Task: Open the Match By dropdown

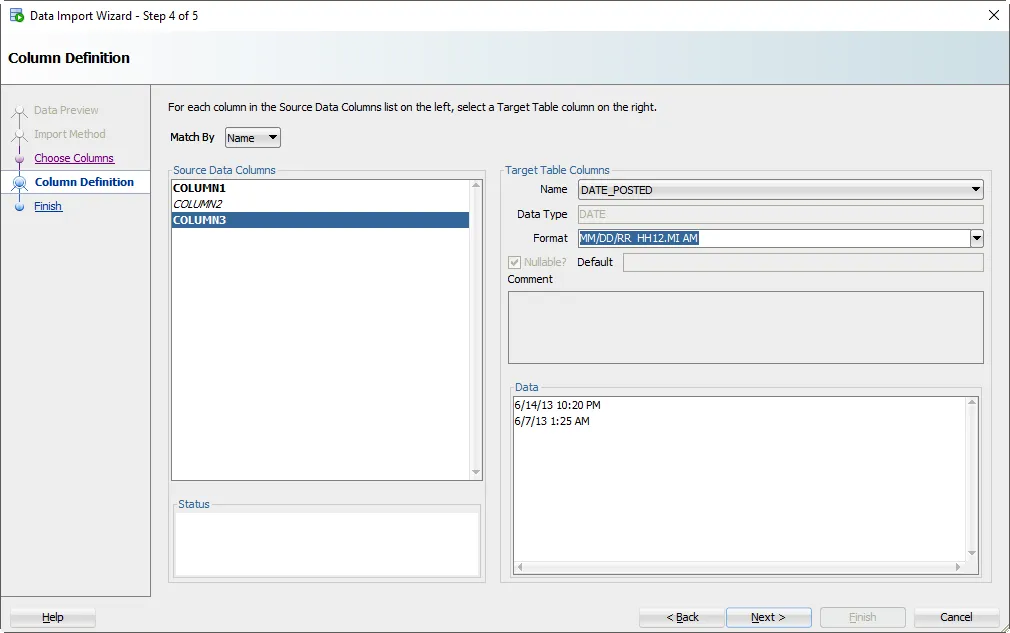Action: [253, 138]
